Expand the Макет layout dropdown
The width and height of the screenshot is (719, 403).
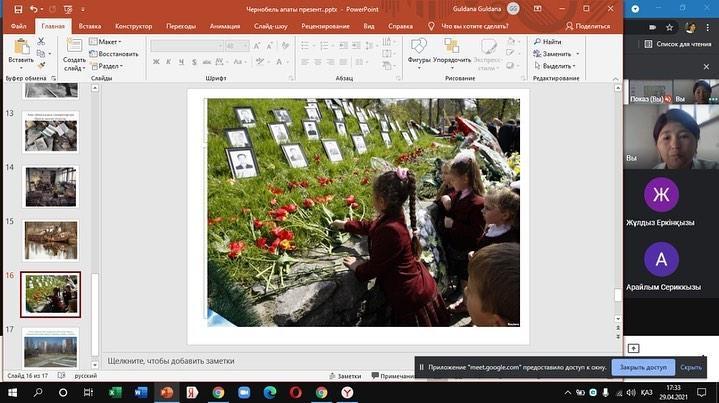pyautogui.click(x=109, y=42)
